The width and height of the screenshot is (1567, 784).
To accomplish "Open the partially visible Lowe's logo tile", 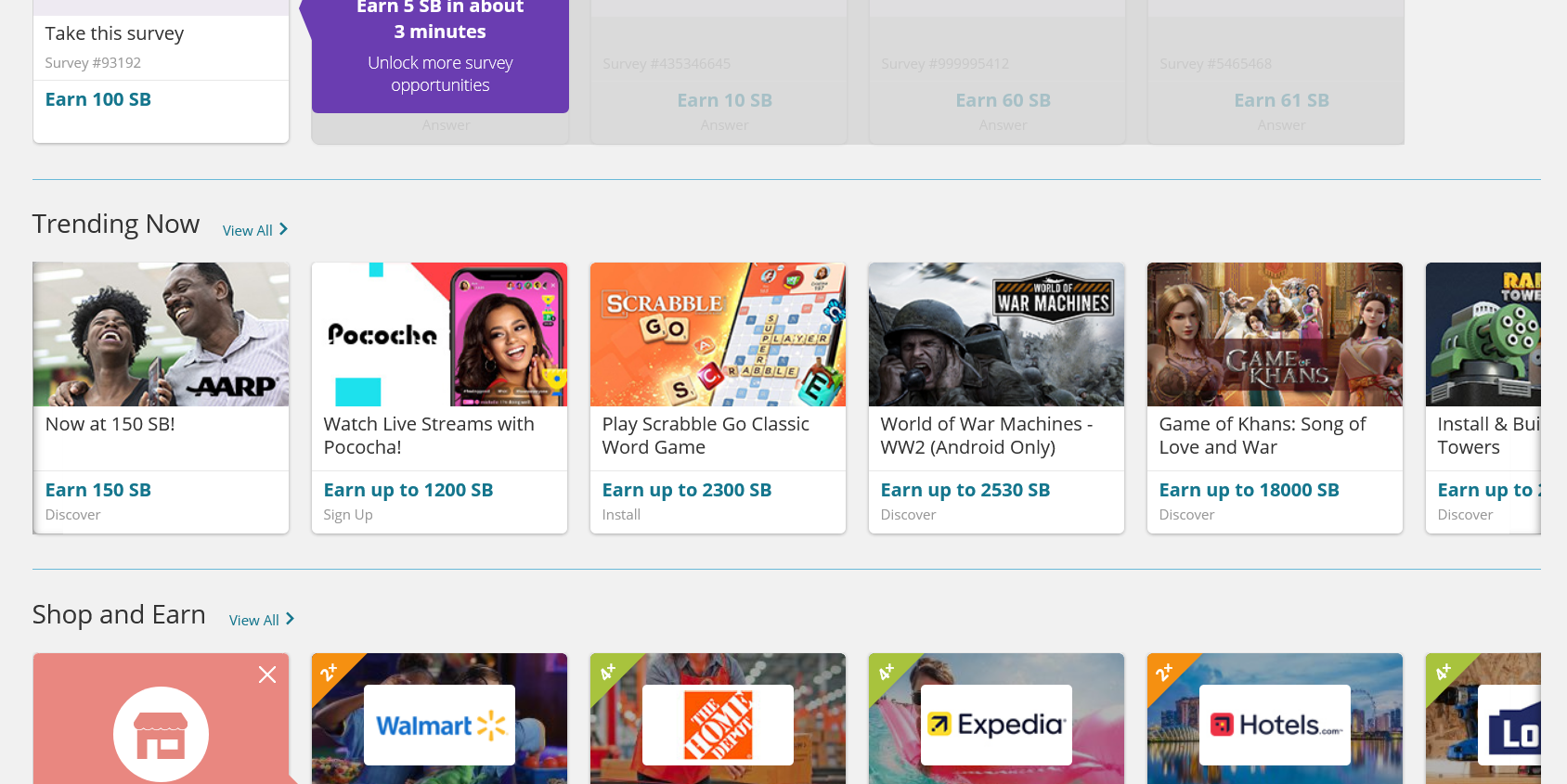I will 1509,725.
